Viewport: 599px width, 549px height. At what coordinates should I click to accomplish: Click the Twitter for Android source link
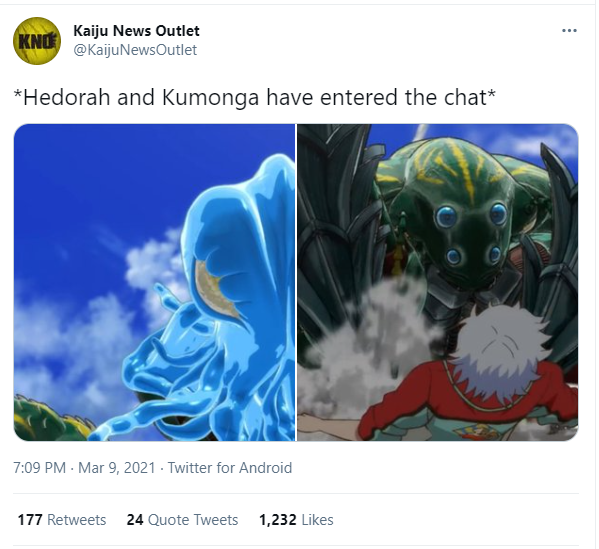(230, 468)
